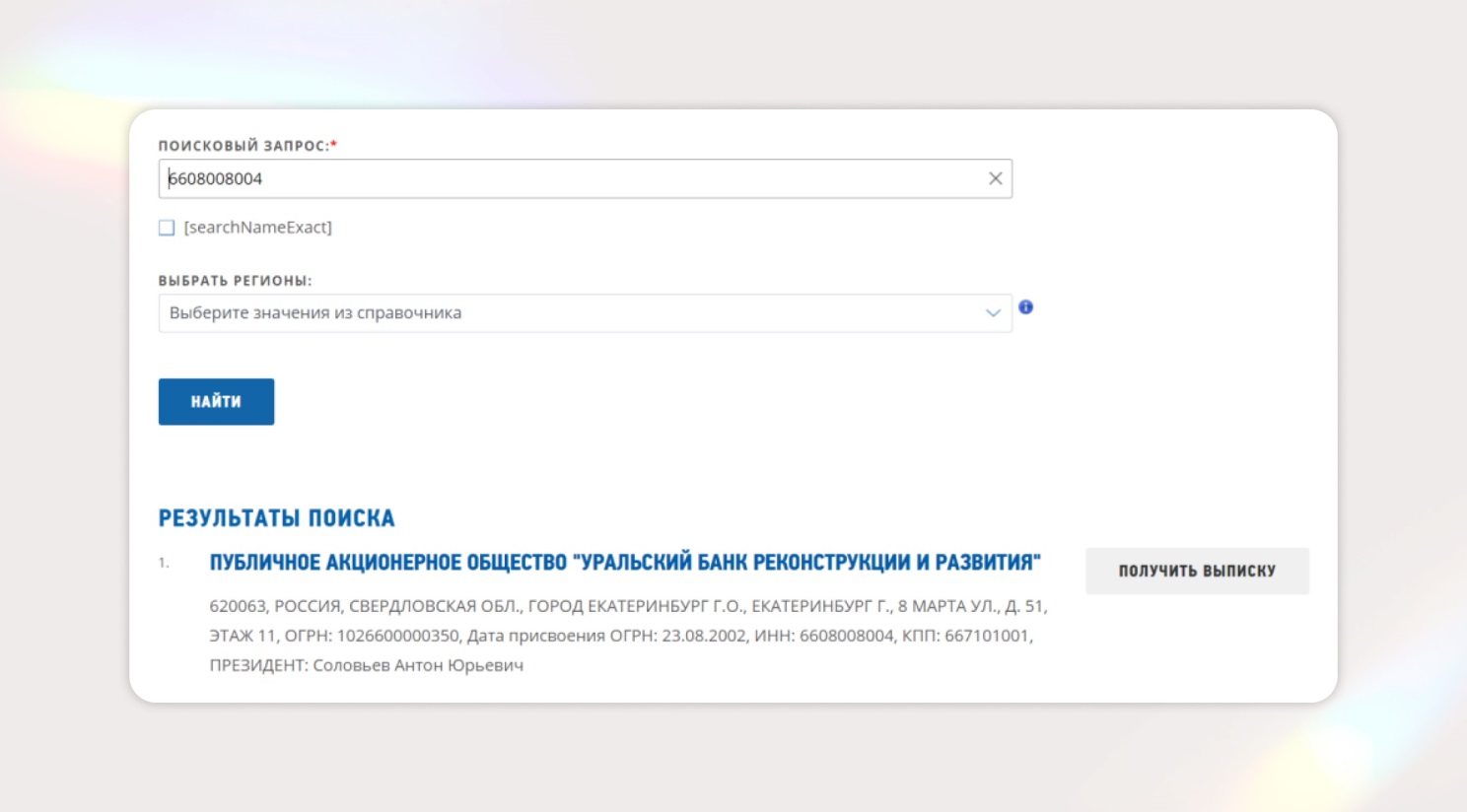Click the address line starting with 620063, РОССИЯ

coord(628,606)
